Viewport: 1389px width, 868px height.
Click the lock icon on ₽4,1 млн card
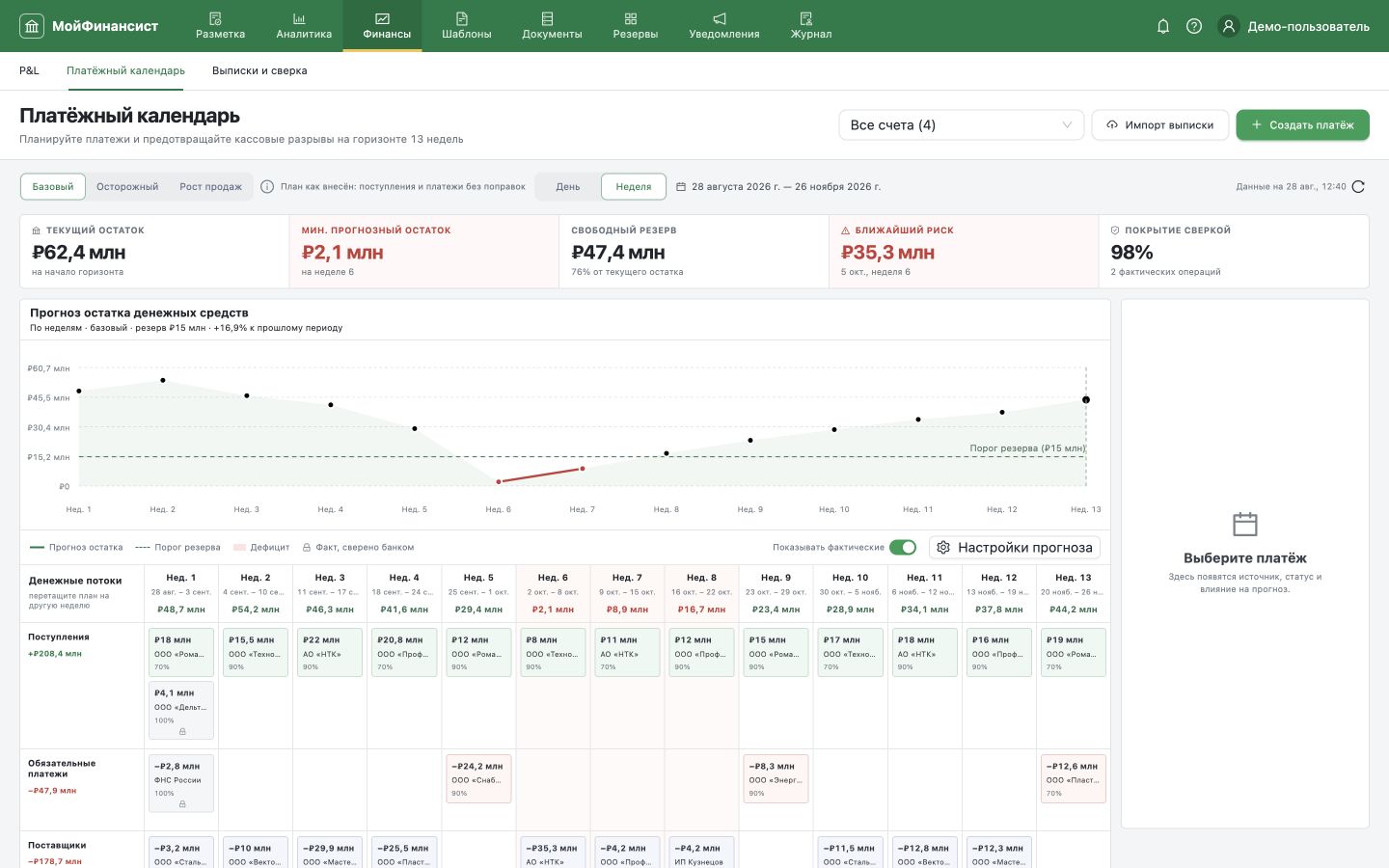(x=182, y=732)
